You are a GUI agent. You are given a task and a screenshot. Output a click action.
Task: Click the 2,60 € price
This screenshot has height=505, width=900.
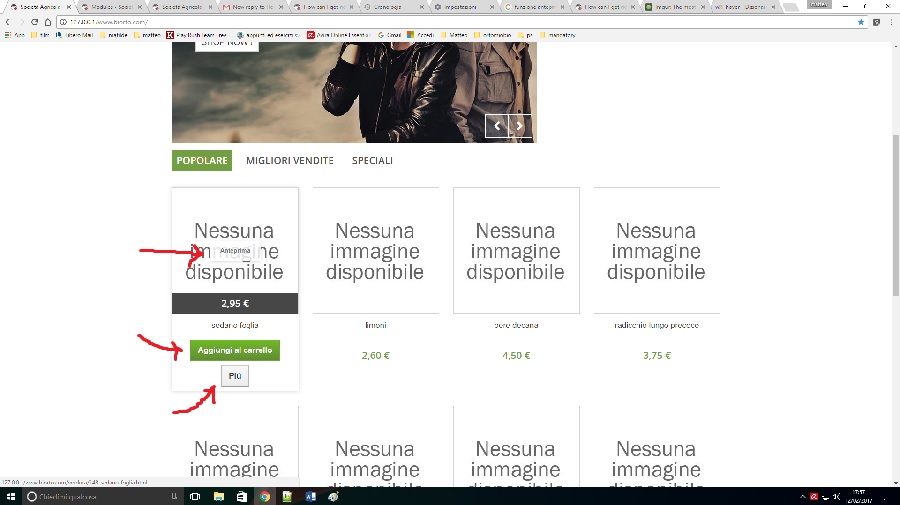pos(375,356)
